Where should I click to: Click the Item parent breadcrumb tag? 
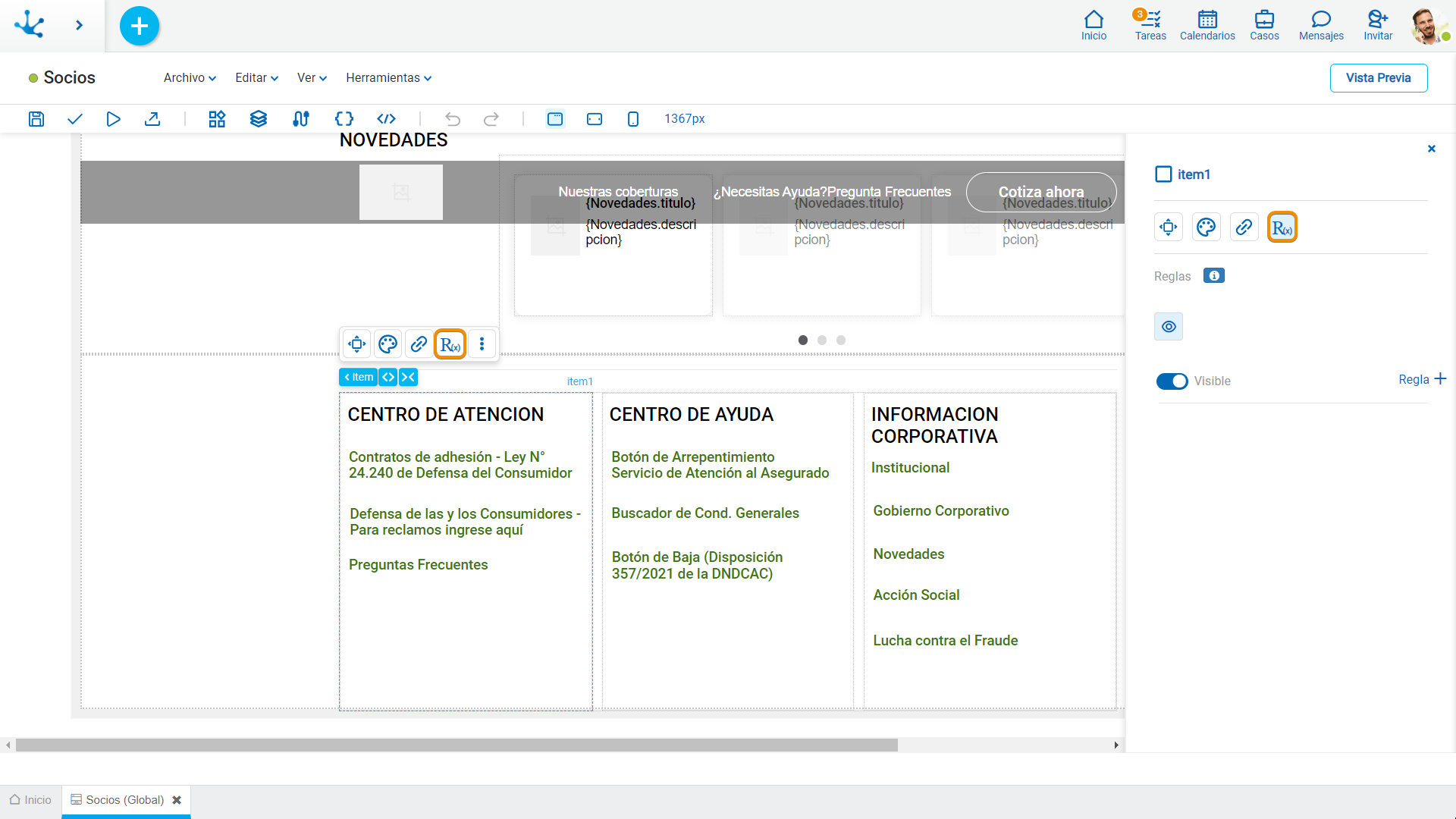(x=358, y=377)
